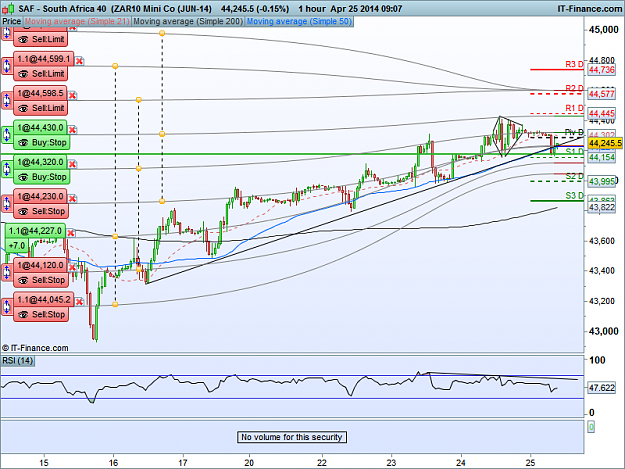Click the S3 D pivot value 43,822
Screen dimensions: 625x469
click(602, 207)
